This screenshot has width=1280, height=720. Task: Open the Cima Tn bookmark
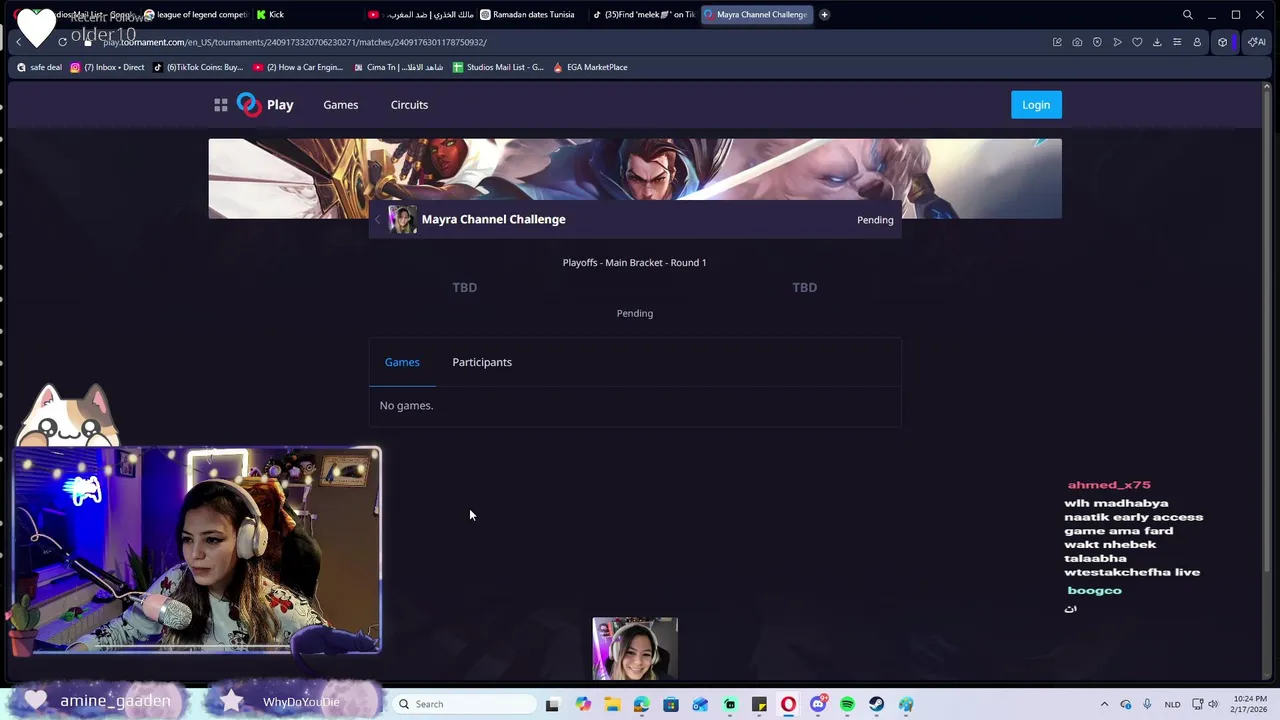tap(398, 67)
